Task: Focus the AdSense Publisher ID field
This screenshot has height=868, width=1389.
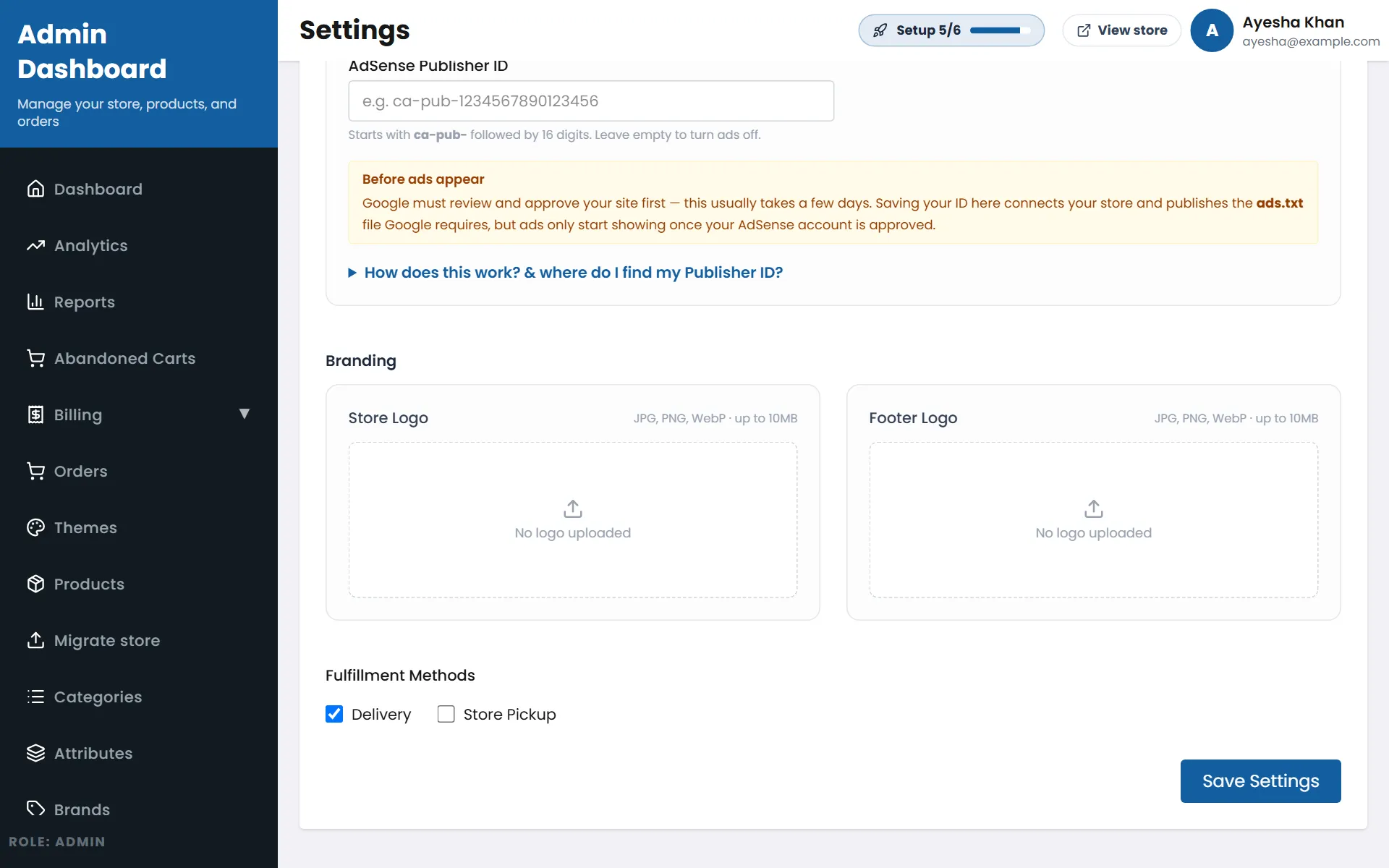Action: click(x=591, y=101)
